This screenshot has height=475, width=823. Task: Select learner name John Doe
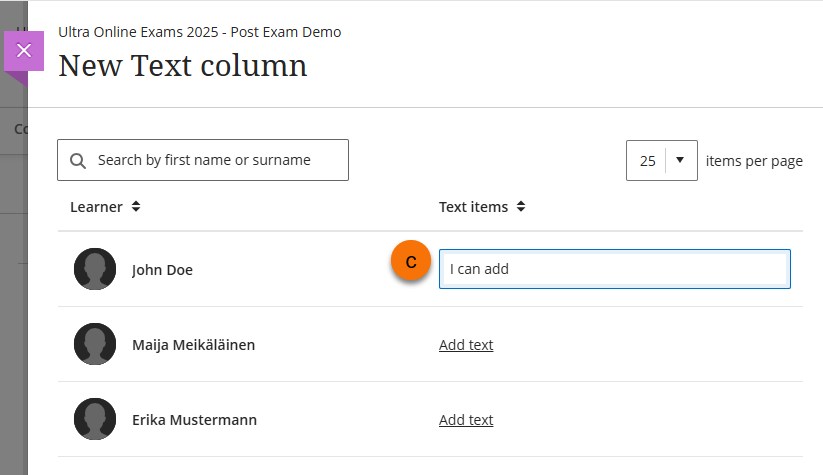(162, 270)
